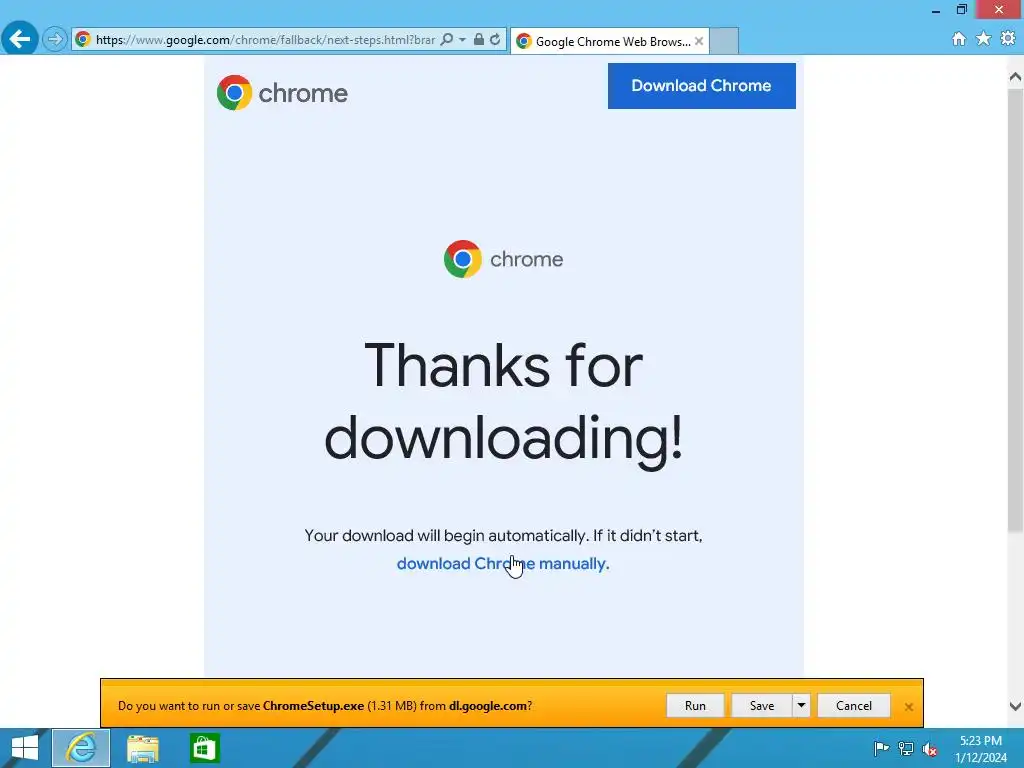Click the Chrome logo in page header
1024x768 pixels.
282,93
